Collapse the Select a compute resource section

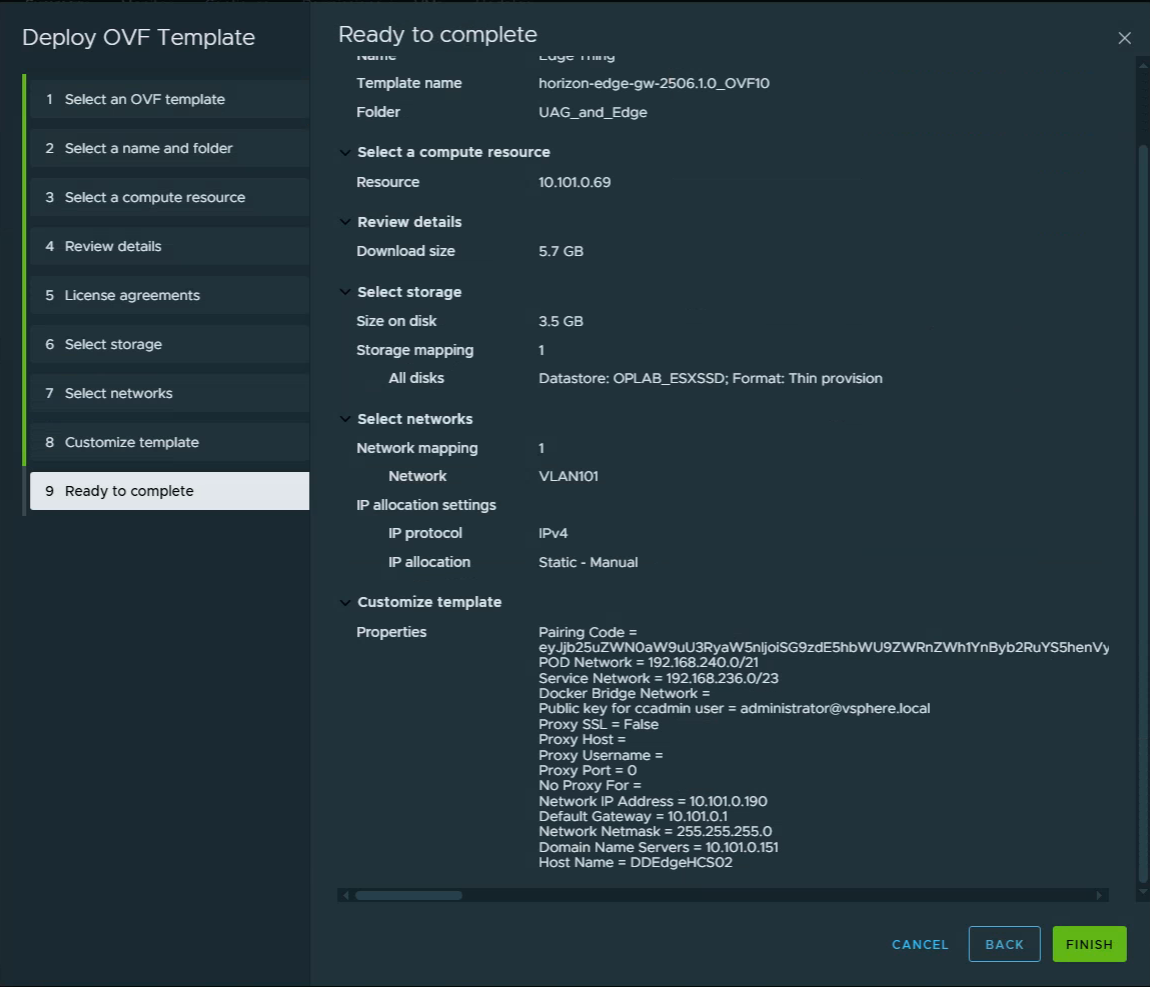[x=346, y=153]
